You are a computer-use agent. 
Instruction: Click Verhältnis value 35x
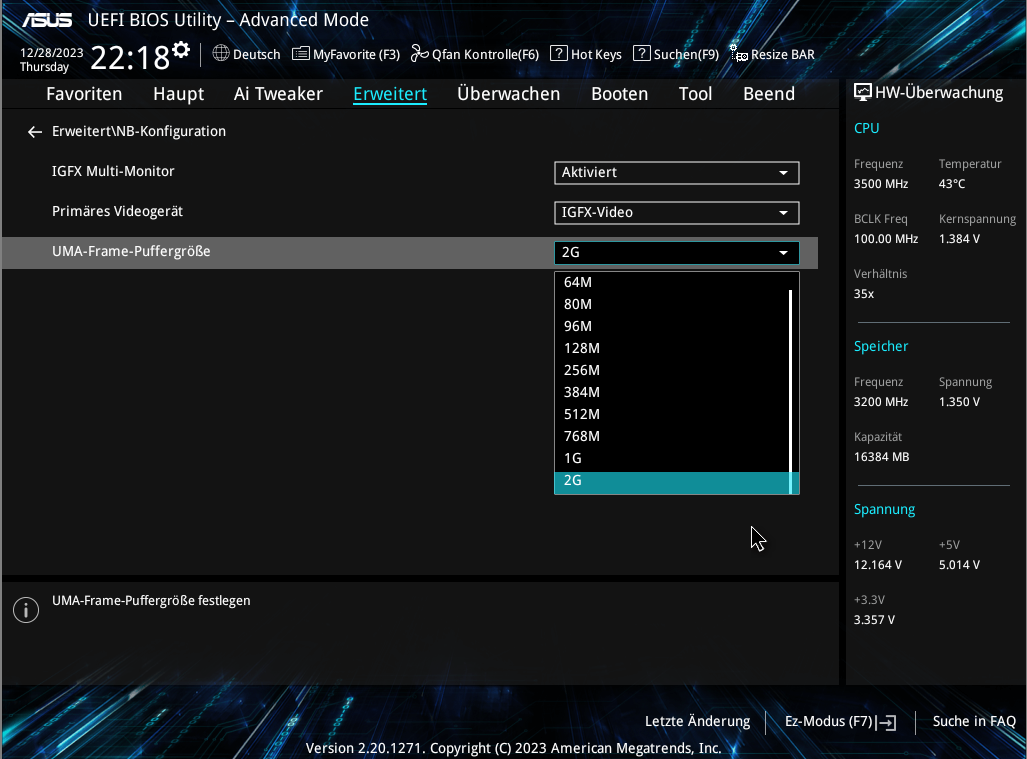coord(864,294)
